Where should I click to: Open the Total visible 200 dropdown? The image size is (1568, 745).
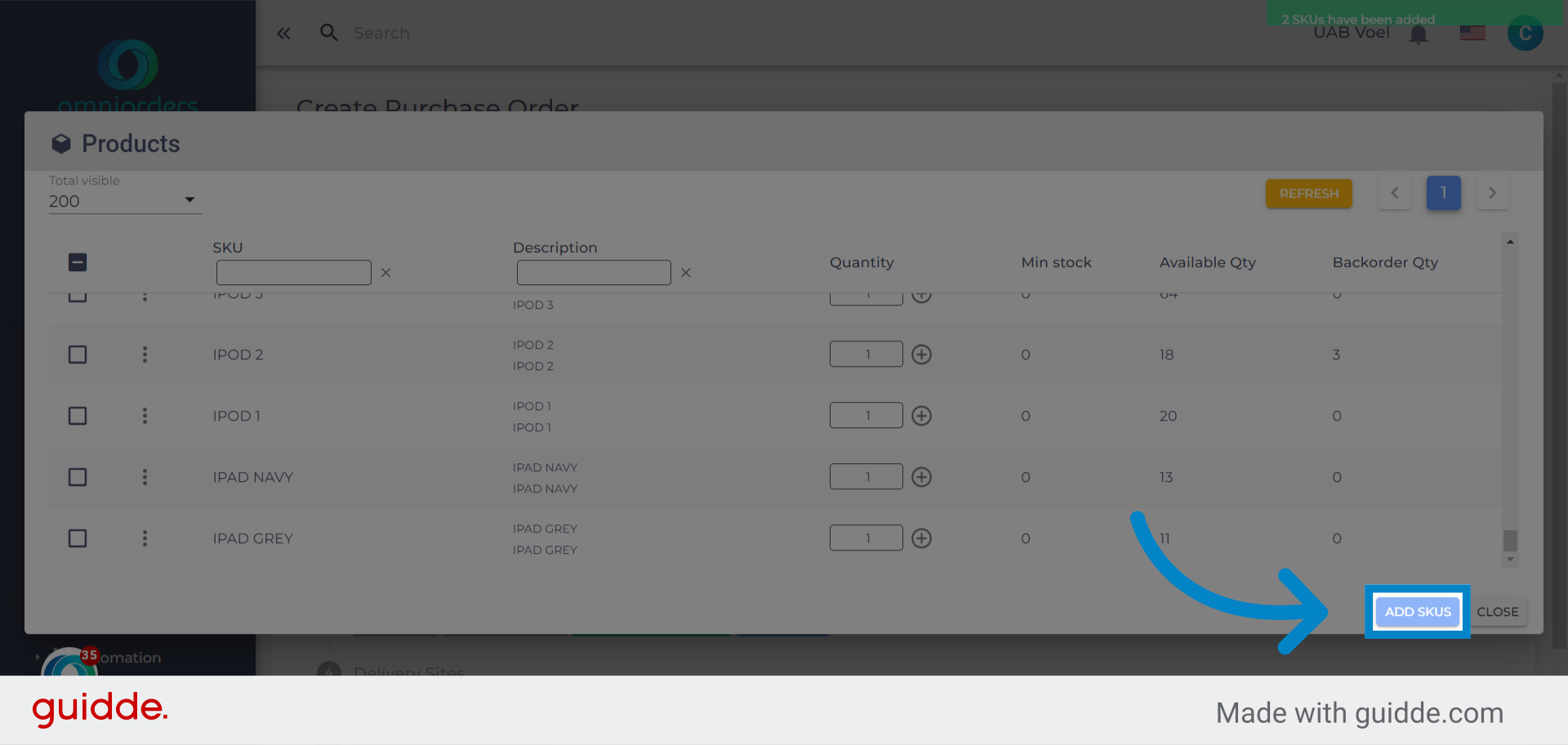(124, 201)
